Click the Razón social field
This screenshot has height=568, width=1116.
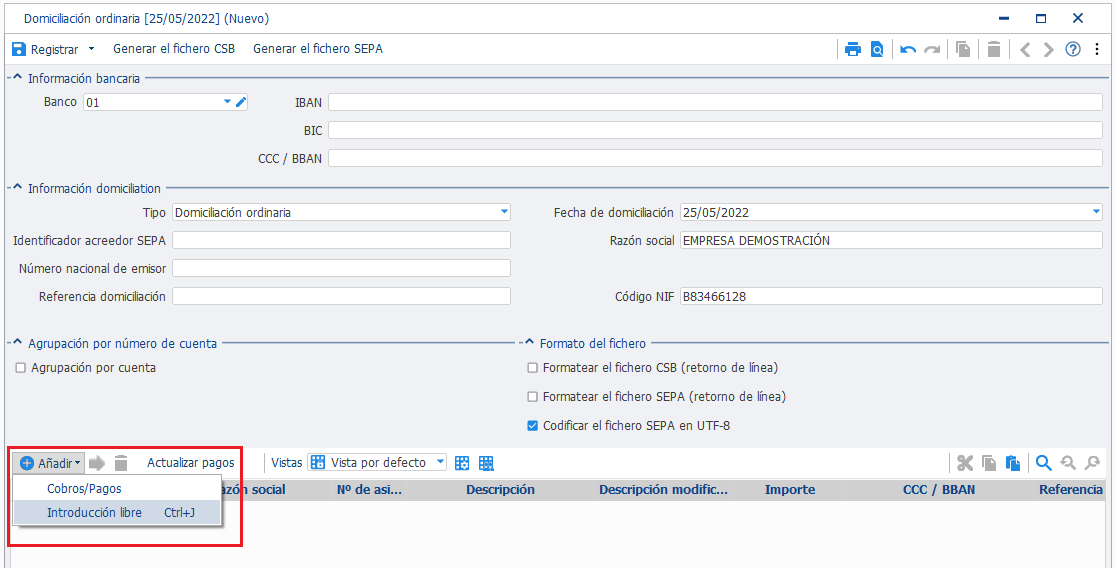click(x=891, y=240)
